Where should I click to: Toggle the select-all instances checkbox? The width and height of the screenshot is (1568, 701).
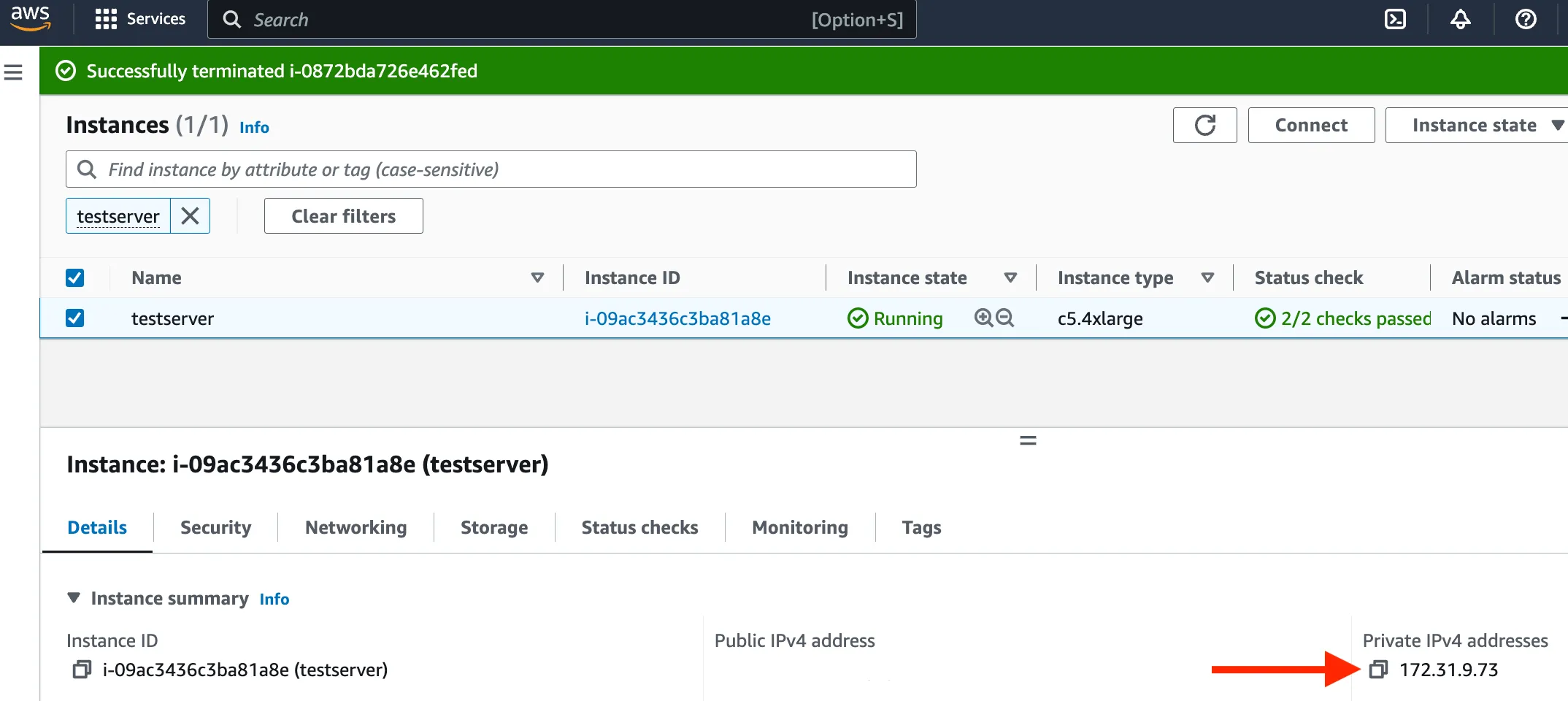click(75, 277)
